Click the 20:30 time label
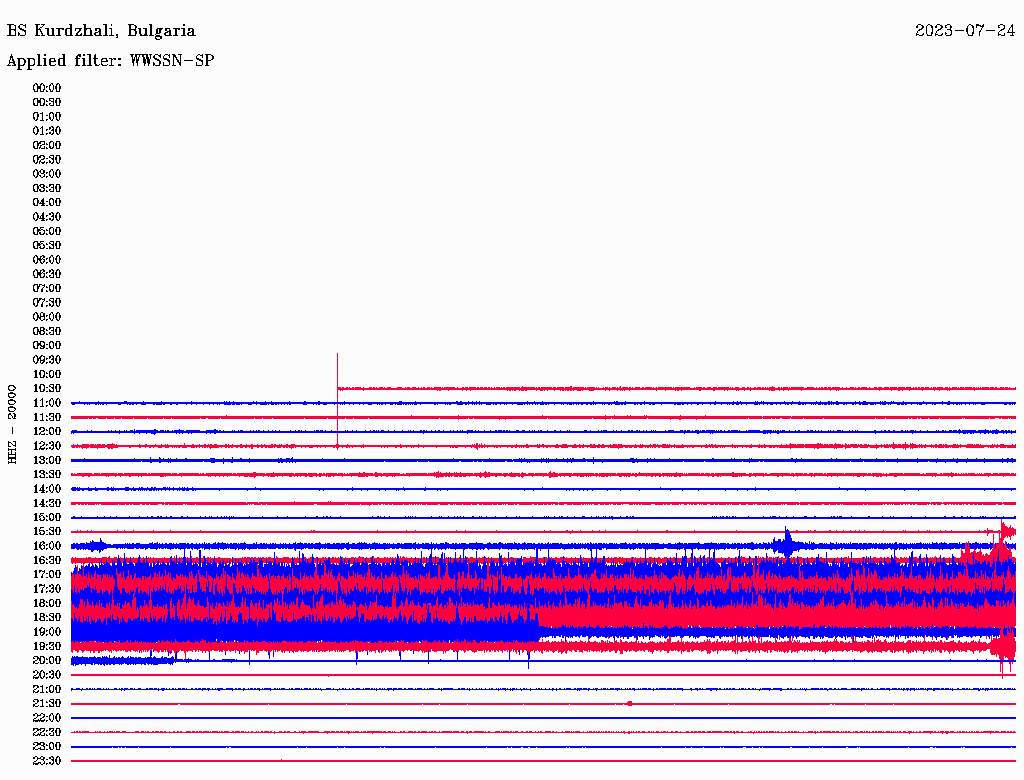Screen dimensions: 1024x780 click(x=47, y=675)
